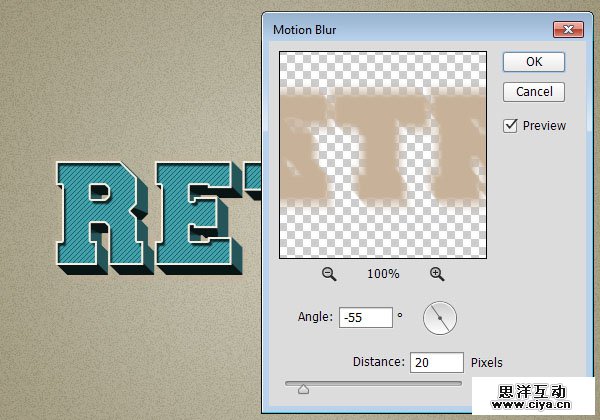The width and height of the screenshot is (600, 420).
Task: Close the Motion Blur dialog
Action: tap(568, 29)
